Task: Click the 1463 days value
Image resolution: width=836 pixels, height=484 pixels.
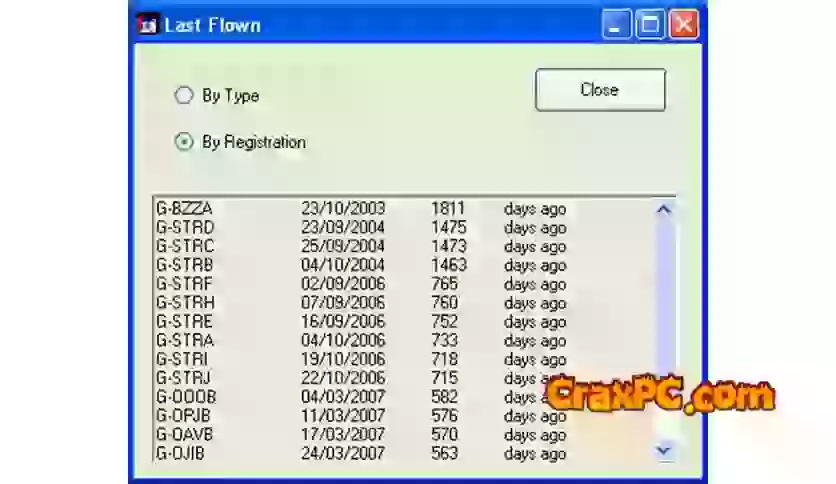Action: pyautogui.click(x=449, y=265)
